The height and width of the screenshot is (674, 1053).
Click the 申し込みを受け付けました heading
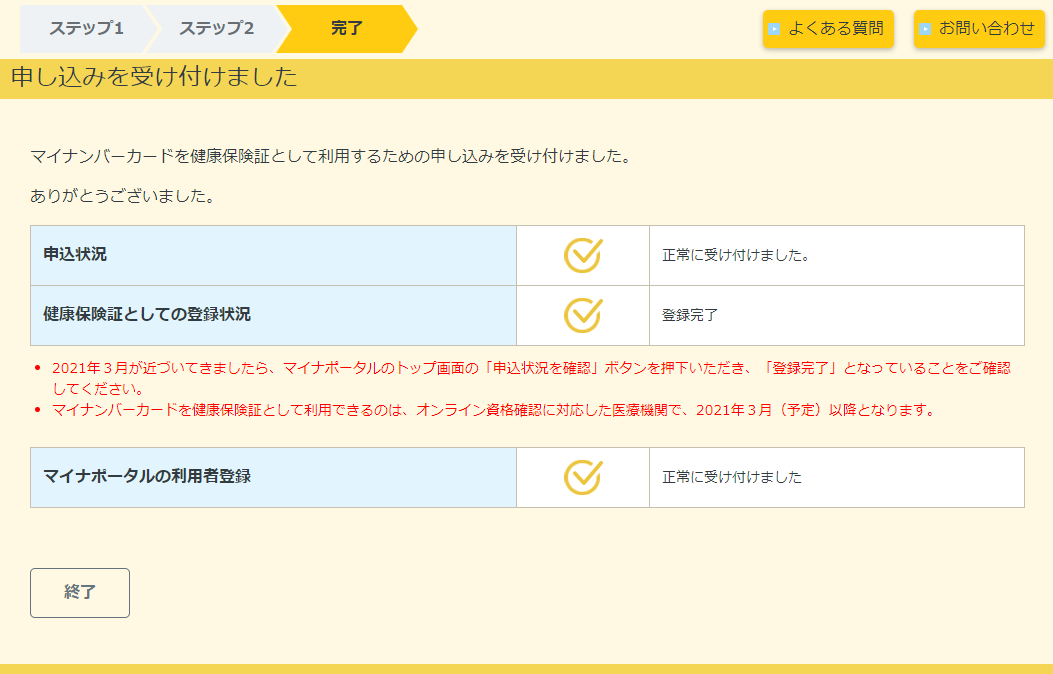[x=154, y=77]
